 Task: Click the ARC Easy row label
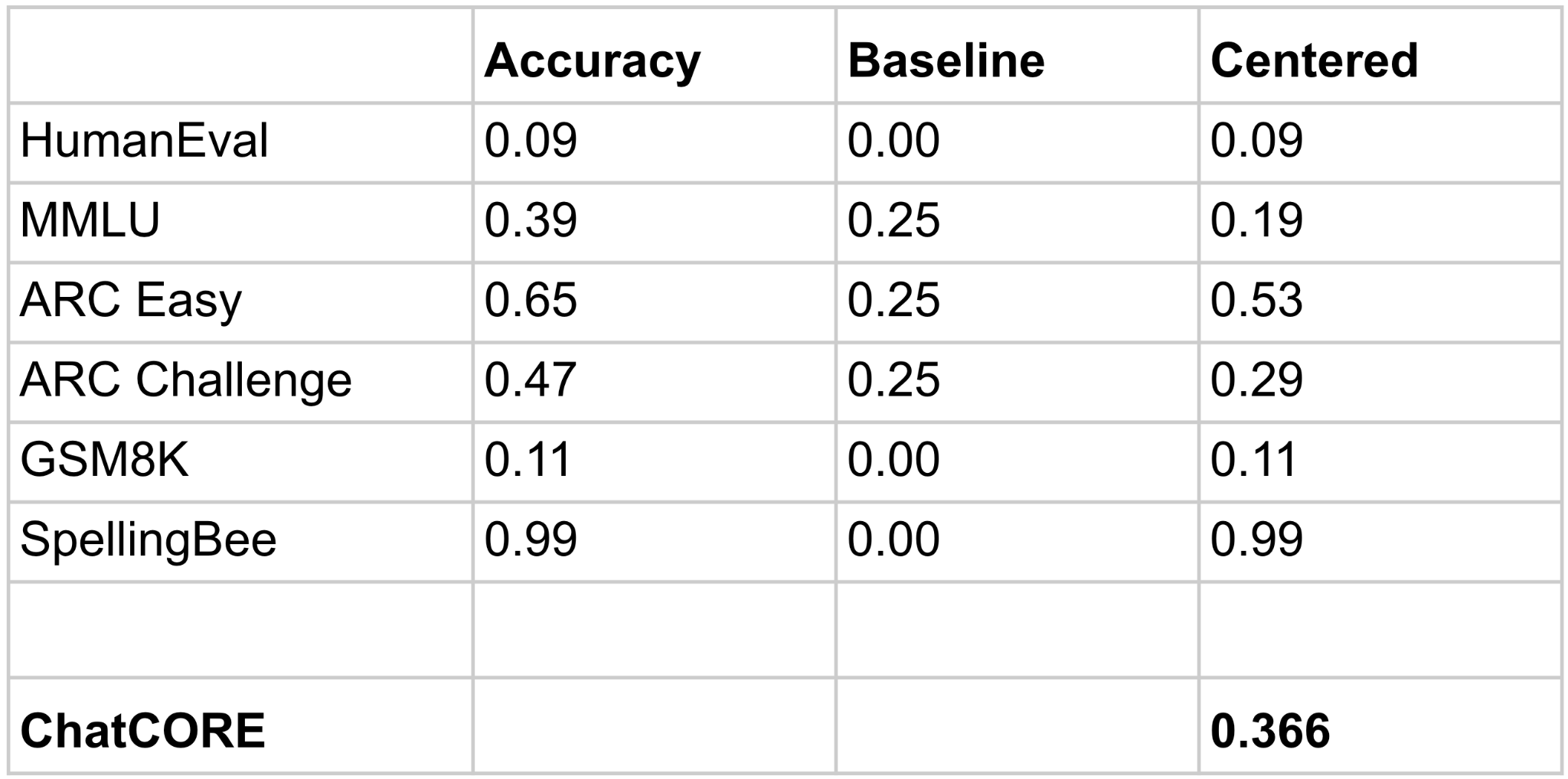130,301
